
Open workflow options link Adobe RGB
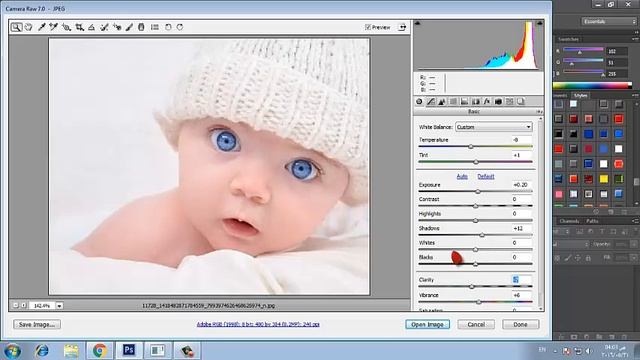[258, 324]
